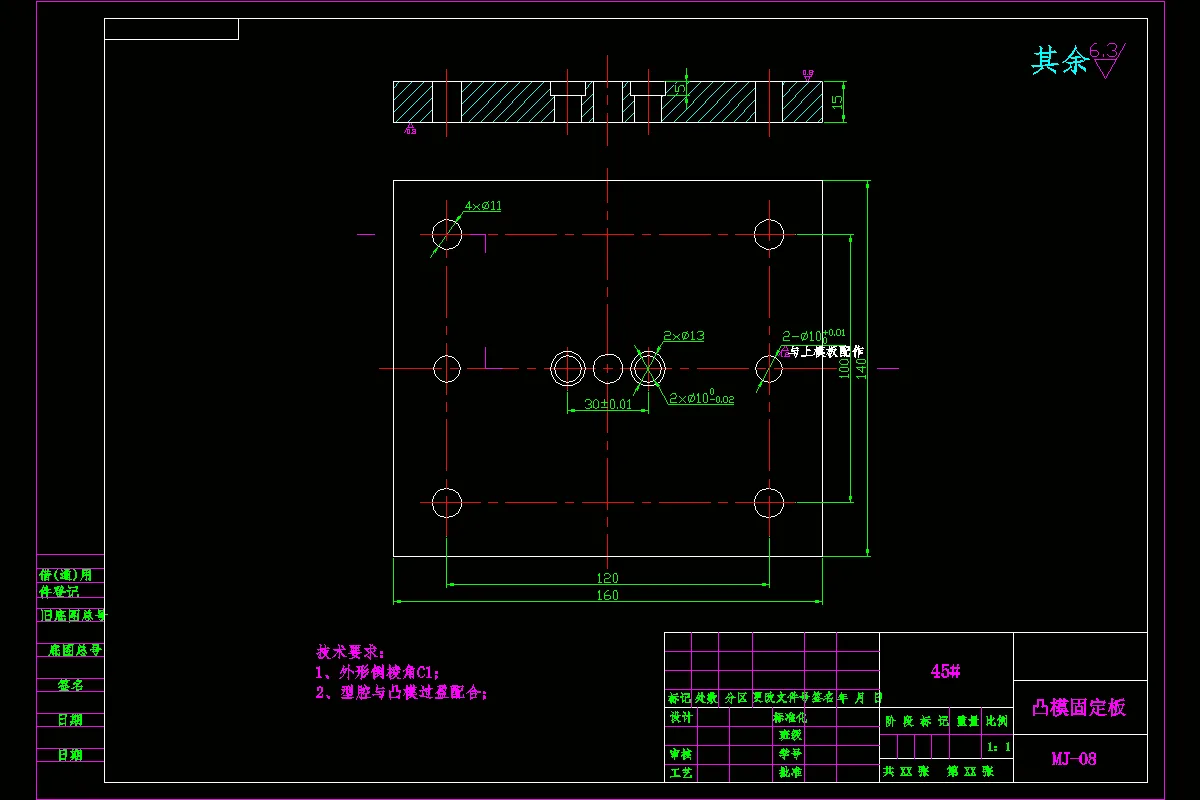Select the 45# material text
1200x800 pixels.
click(x=945, y=672)
